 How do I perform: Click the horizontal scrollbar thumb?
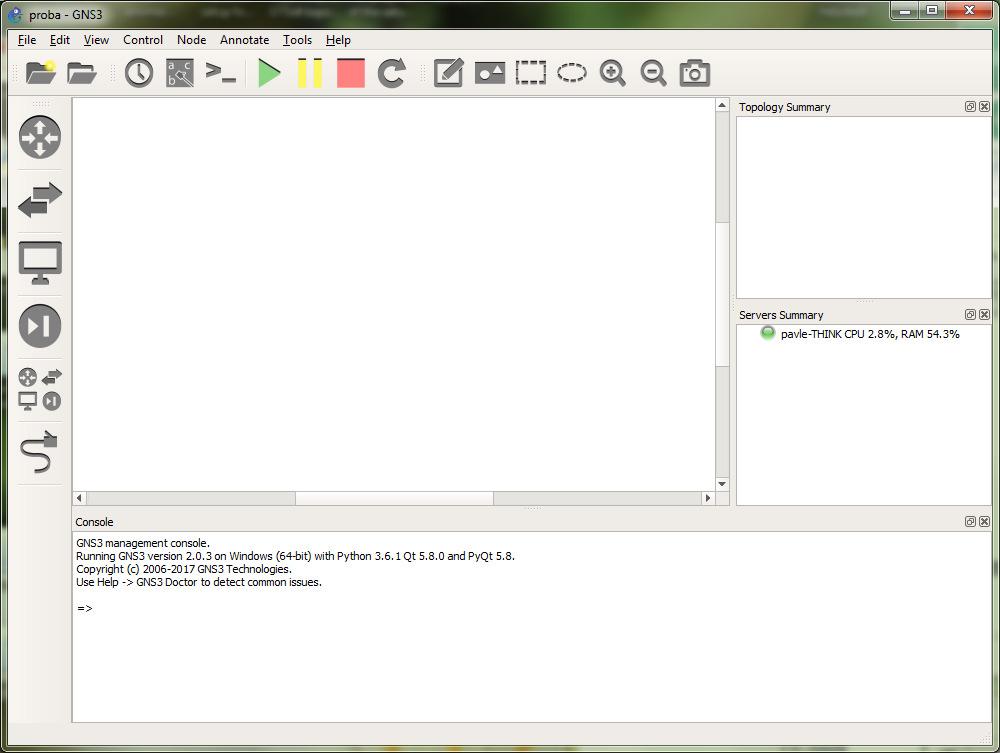(x=394, y=498)
